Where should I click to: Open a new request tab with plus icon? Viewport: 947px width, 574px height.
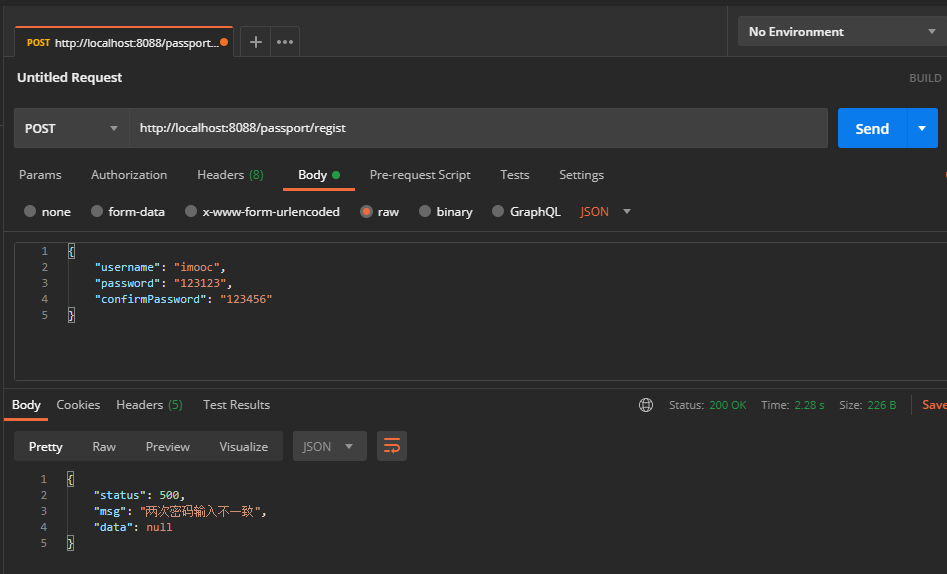256,42
